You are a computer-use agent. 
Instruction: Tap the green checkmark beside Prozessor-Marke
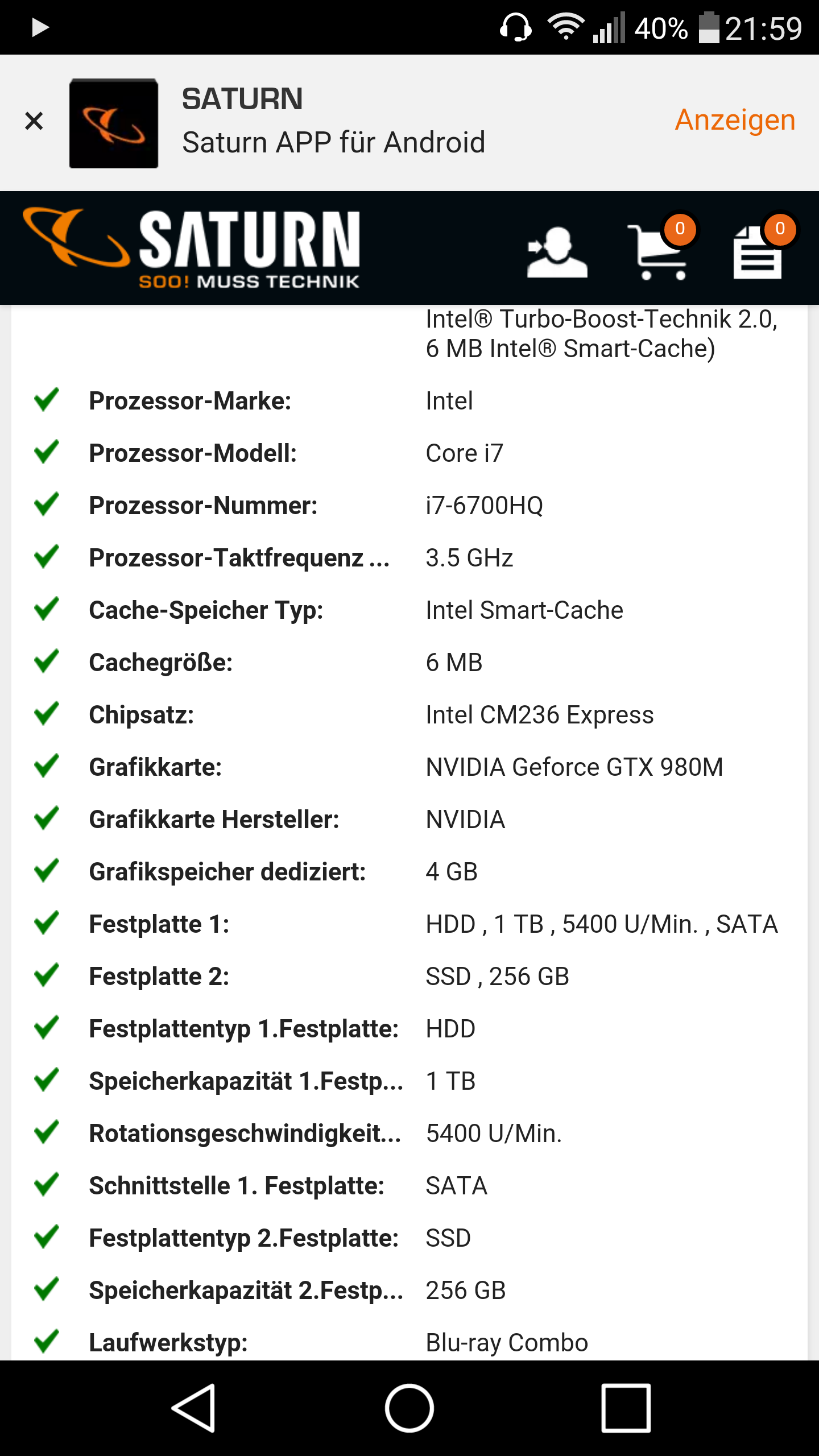[x=47, y=400]
